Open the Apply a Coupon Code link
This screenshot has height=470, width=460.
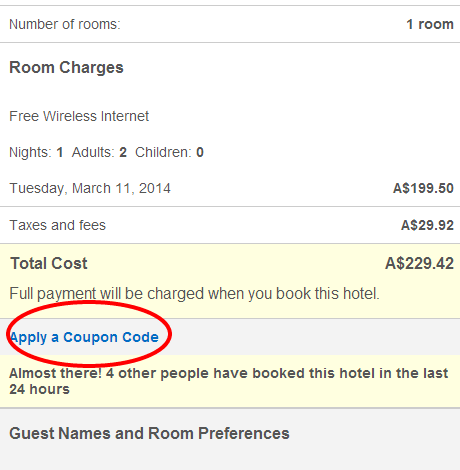pos(84,337)
